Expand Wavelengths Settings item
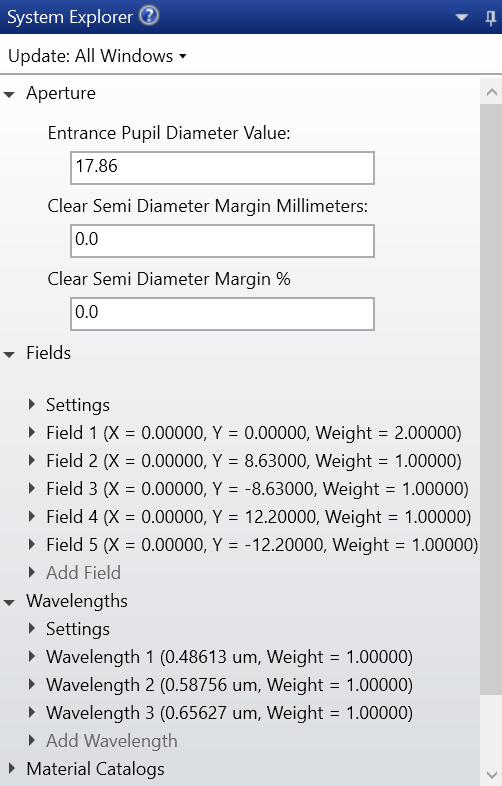This screenshot has width=502, height=786. pos(32,628)
